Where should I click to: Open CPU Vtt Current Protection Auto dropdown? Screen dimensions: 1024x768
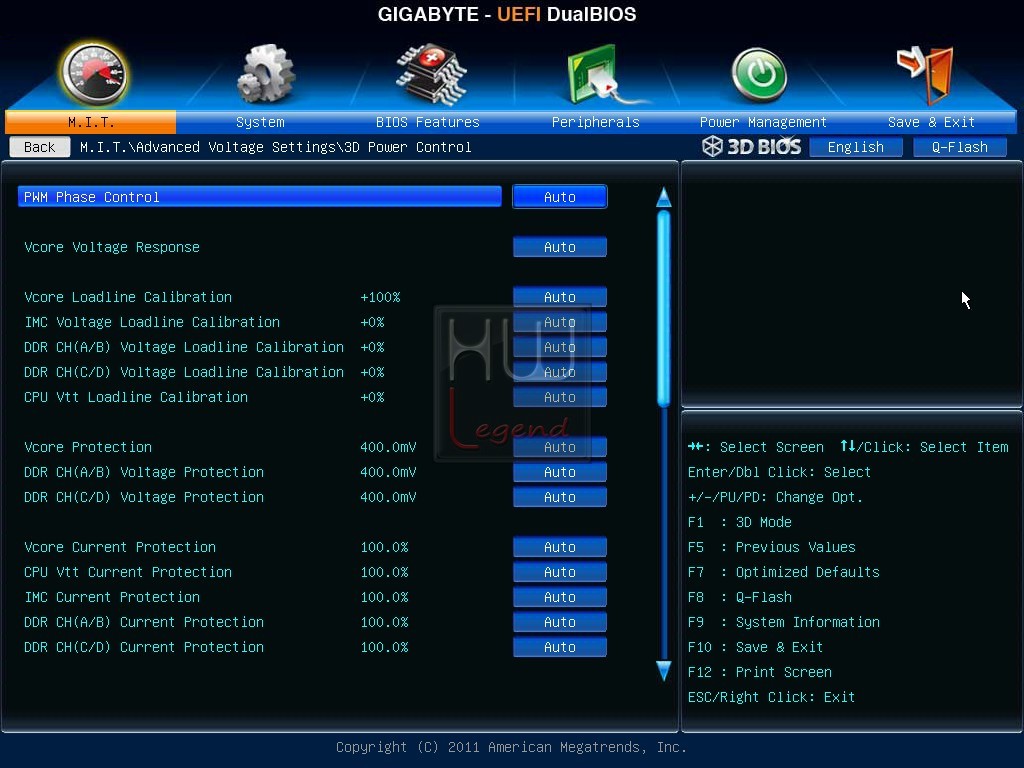[560, 572]
